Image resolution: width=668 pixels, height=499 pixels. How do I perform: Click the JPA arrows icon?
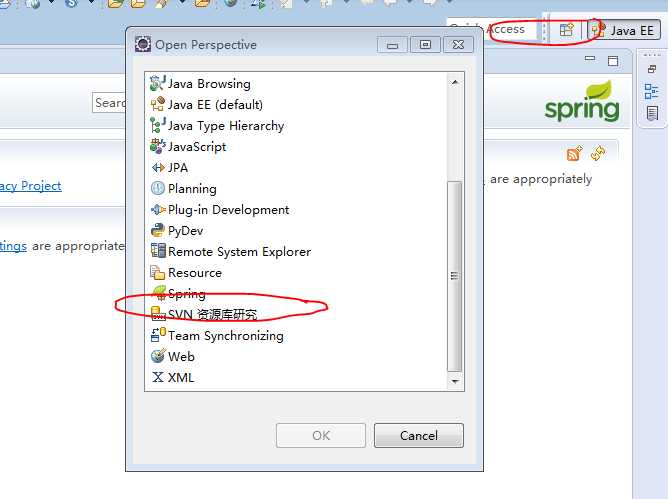158,167
